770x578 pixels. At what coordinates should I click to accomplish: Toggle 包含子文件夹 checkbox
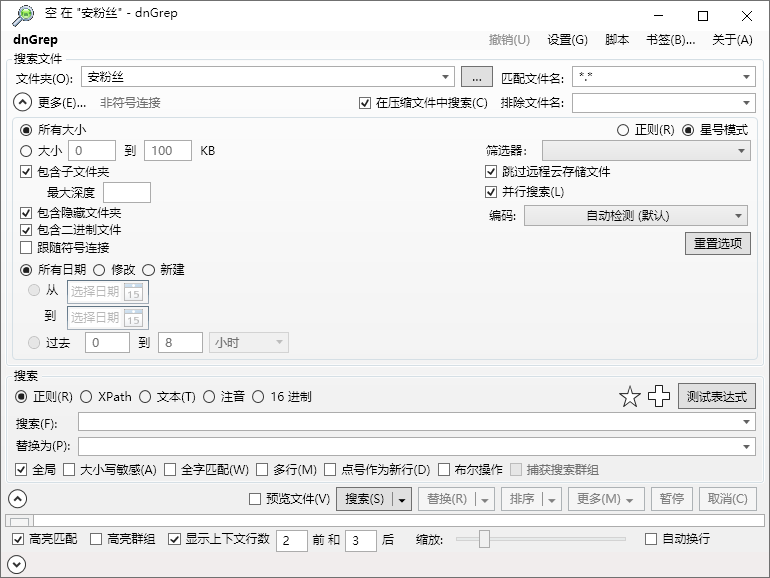tap(26, 172)
